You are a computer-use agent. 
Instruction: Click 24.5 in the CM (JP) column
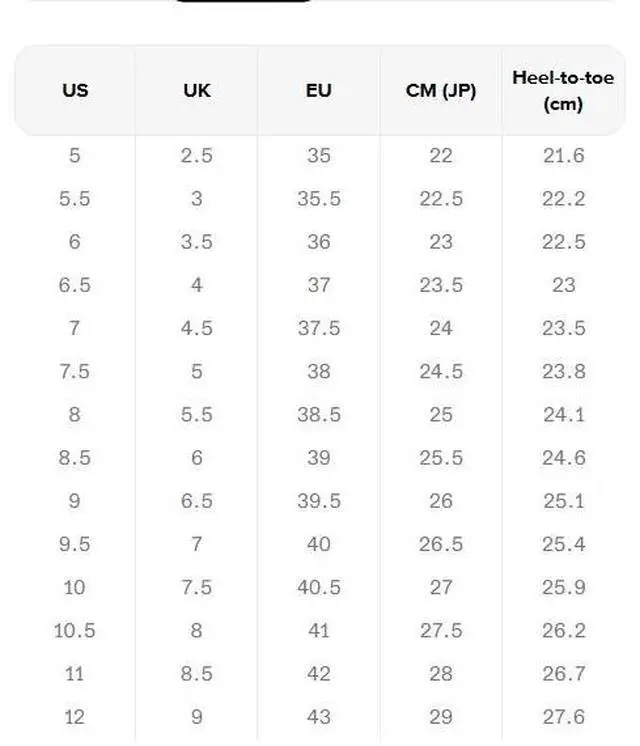(x=441, y=371)
